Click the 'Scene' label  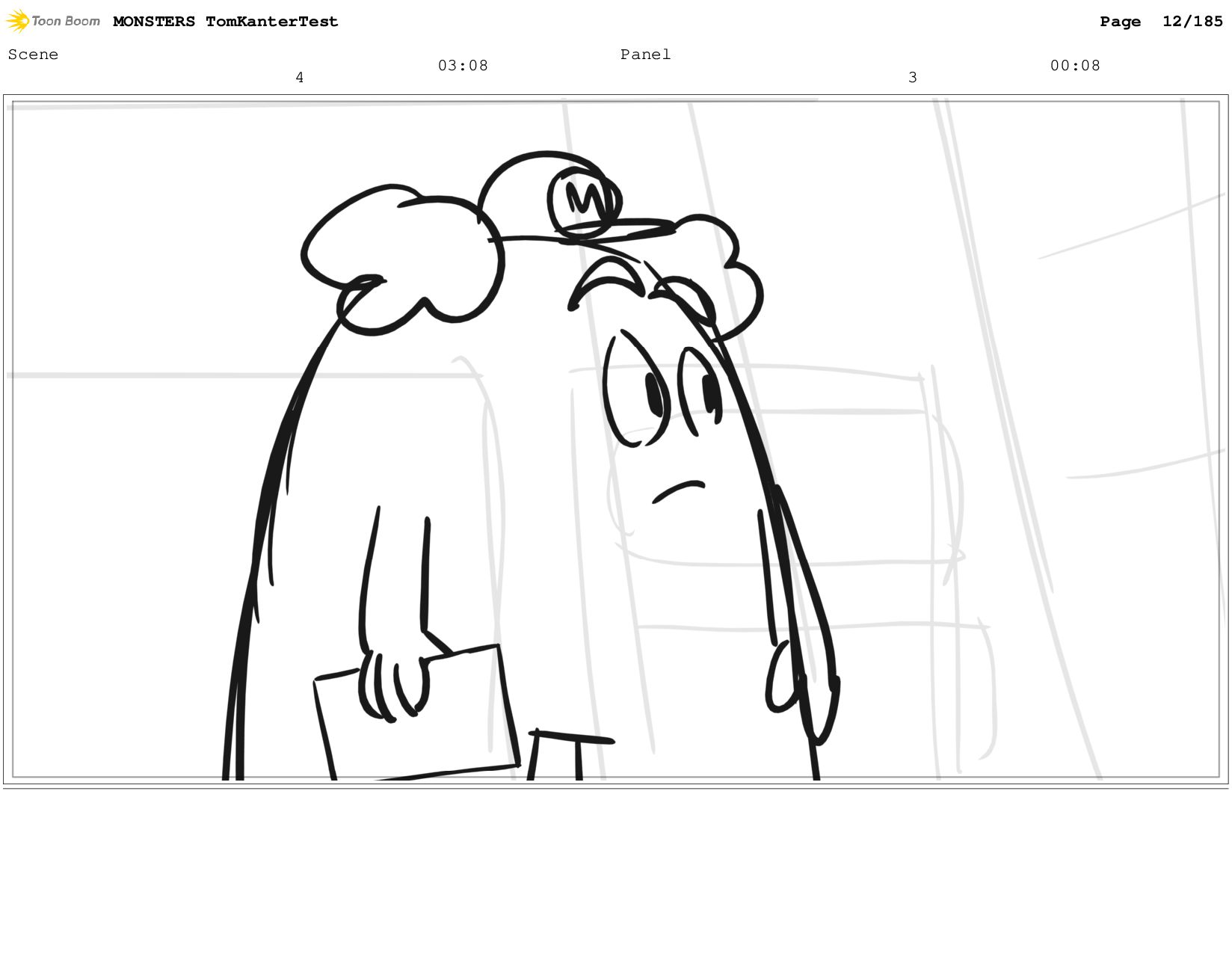33,55
